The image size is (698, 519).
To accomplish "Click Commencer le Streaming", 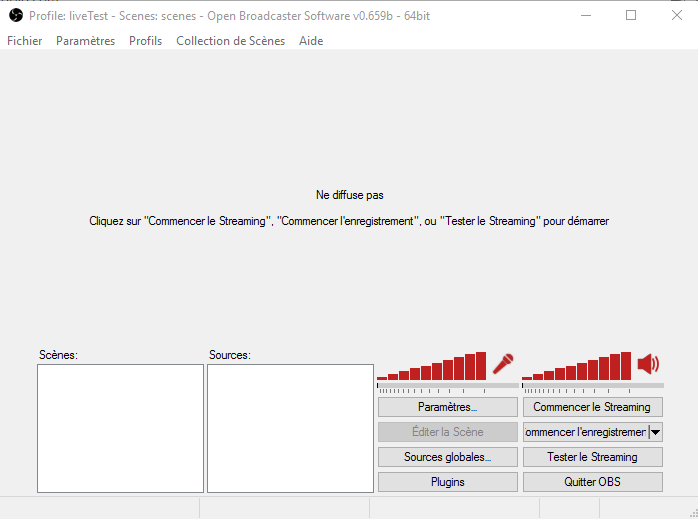I will click(592, 407).
